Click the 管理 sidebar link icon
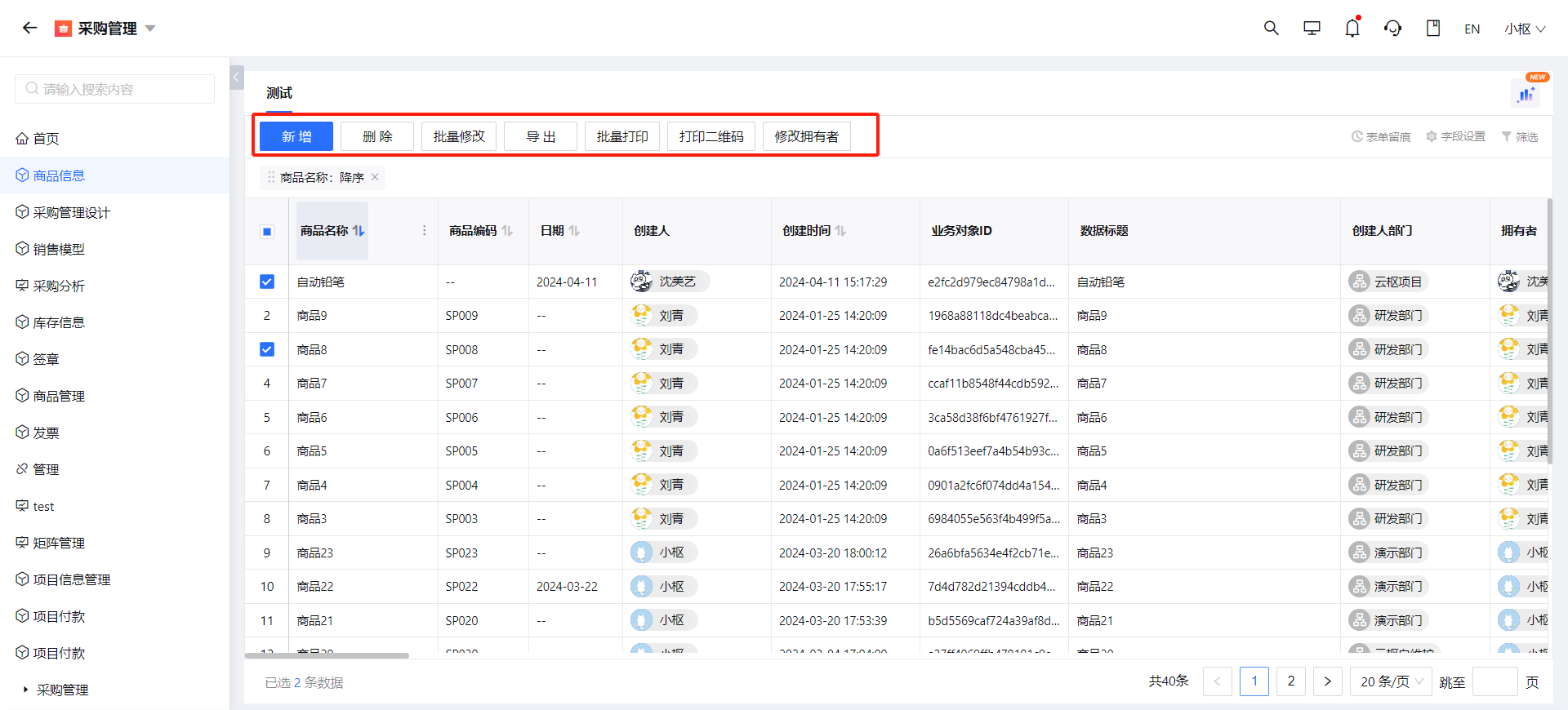The height and width of the screenshot is (710, 1568). pyautogui.click(x=22, y=468)
